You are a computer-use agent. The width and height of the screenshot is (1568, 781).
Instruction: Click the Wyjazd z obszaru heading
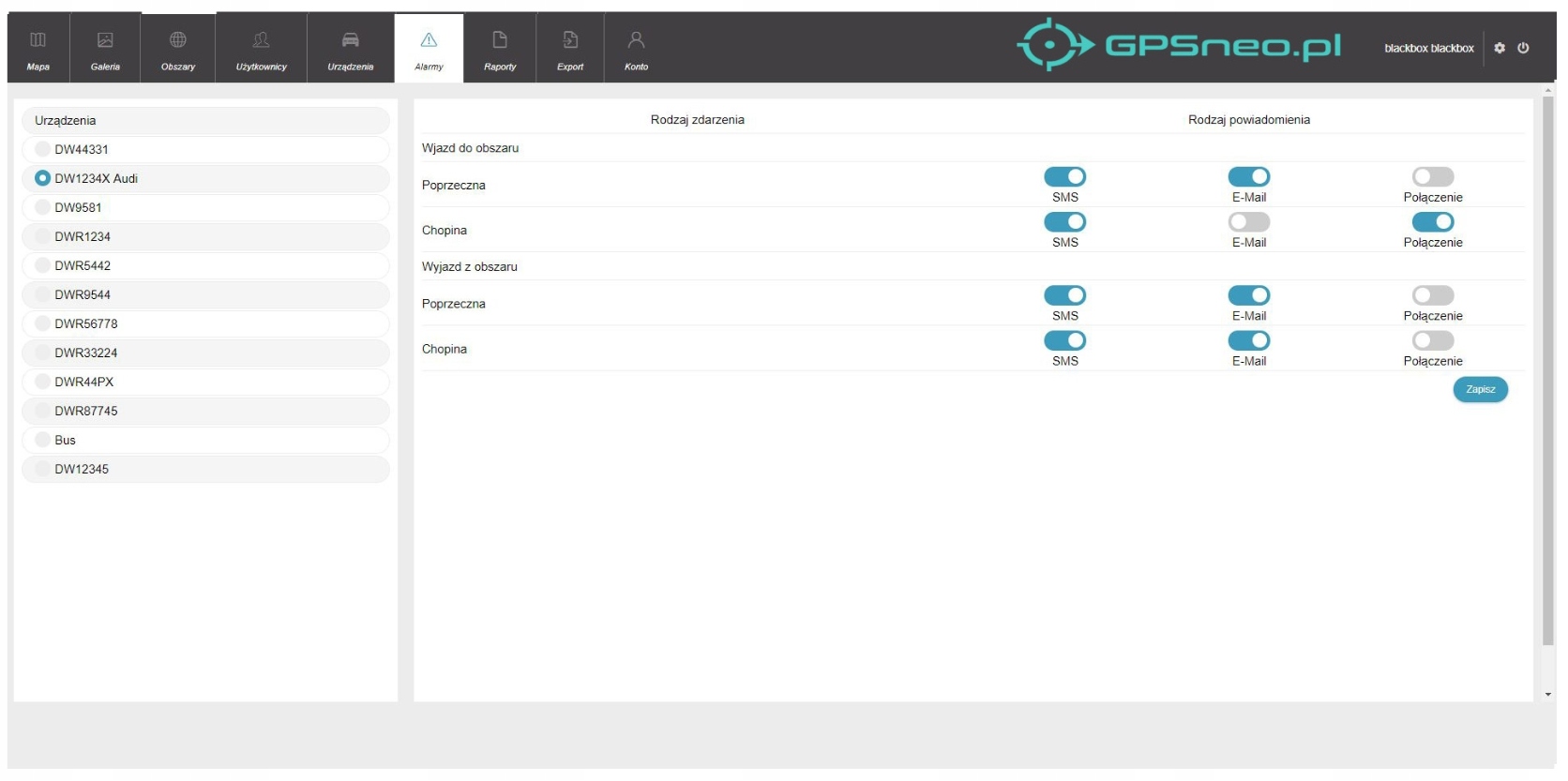469,266
